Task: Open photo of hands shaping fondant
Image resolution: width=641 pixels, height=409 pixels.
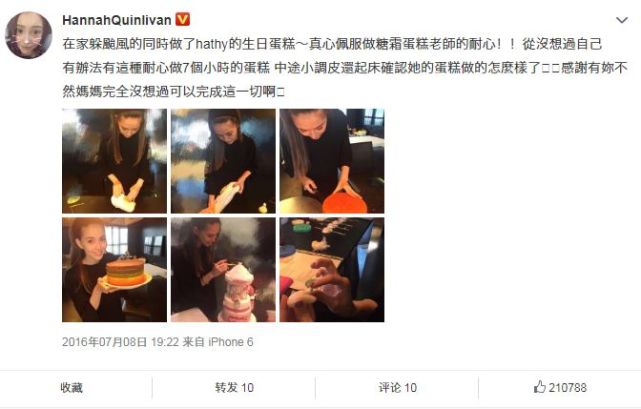Action: [332, 270]
